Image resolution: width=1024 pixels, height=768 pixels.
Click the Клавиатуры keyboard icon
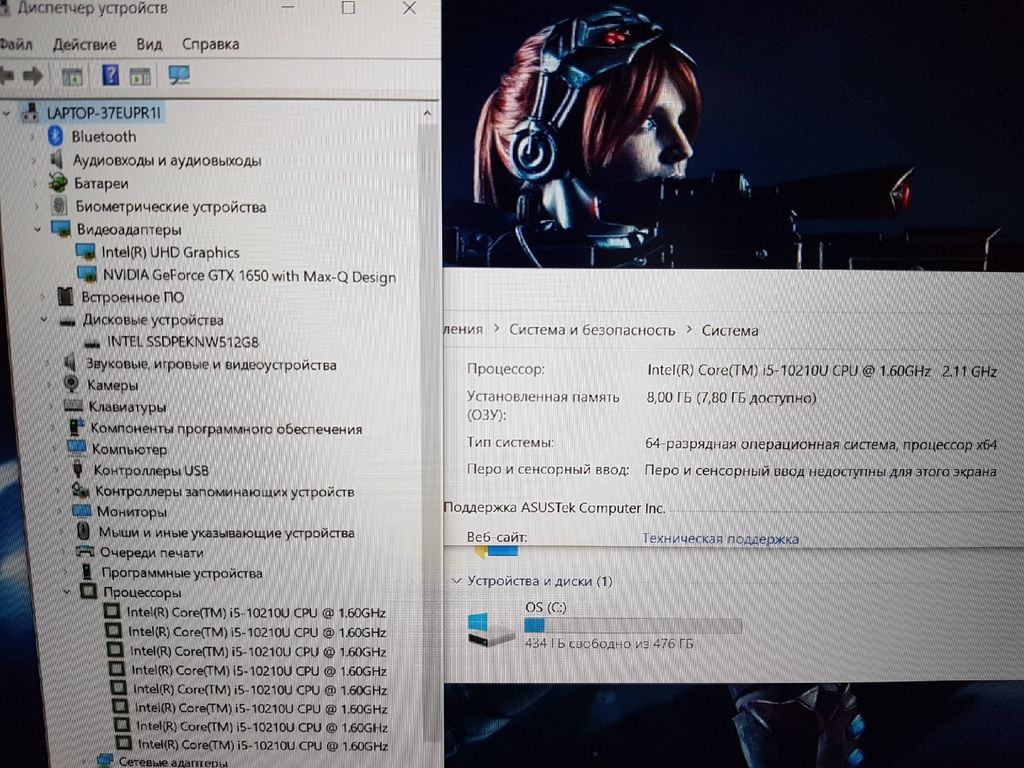73,406
